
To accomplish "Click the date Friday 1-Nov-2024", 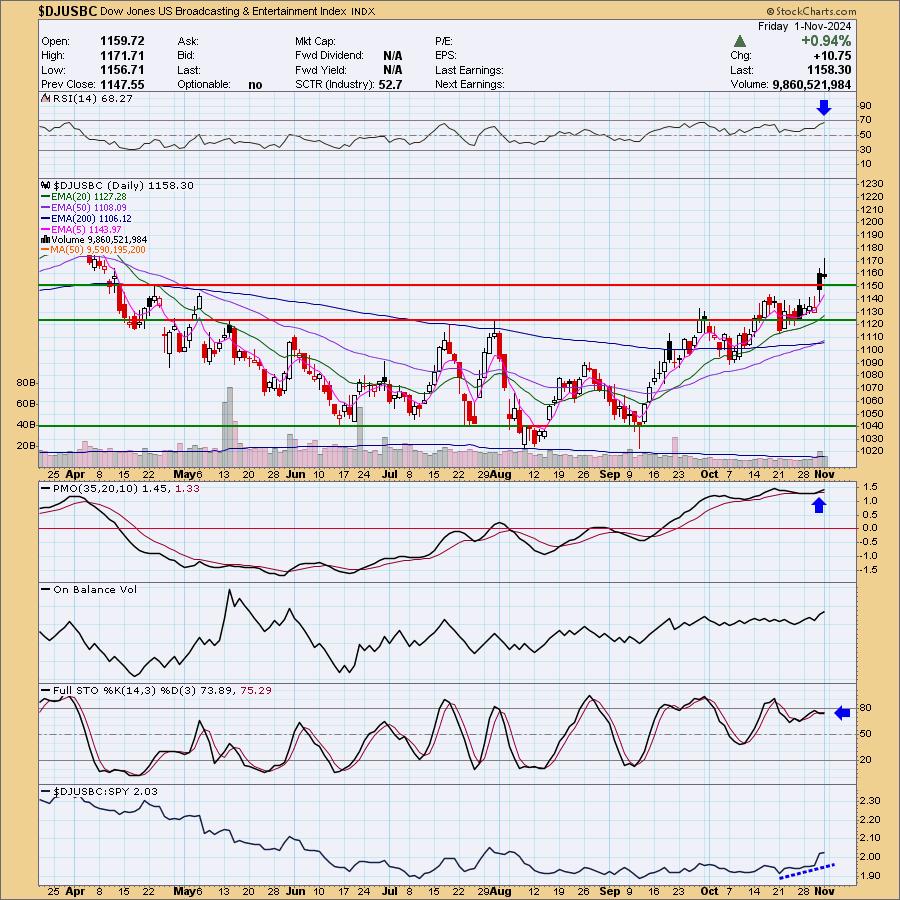I will coord(805,26).
